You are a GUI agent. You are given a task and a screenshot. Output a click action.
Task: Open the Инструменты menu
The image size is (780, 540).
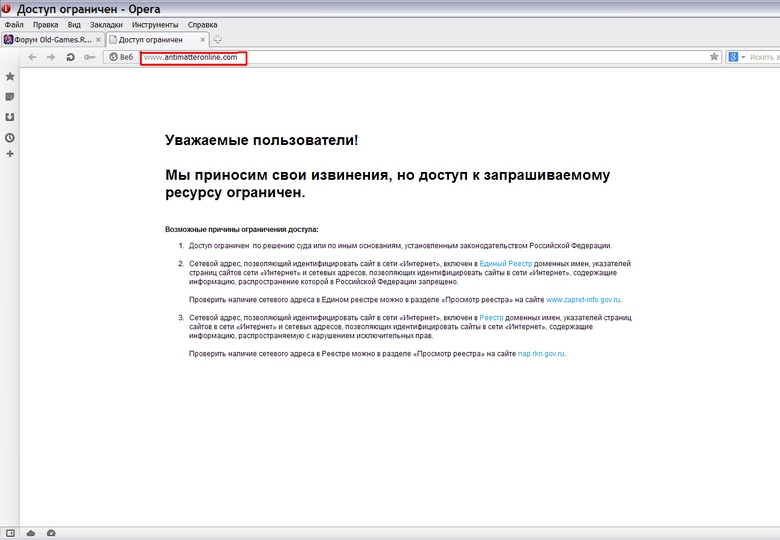155,25
